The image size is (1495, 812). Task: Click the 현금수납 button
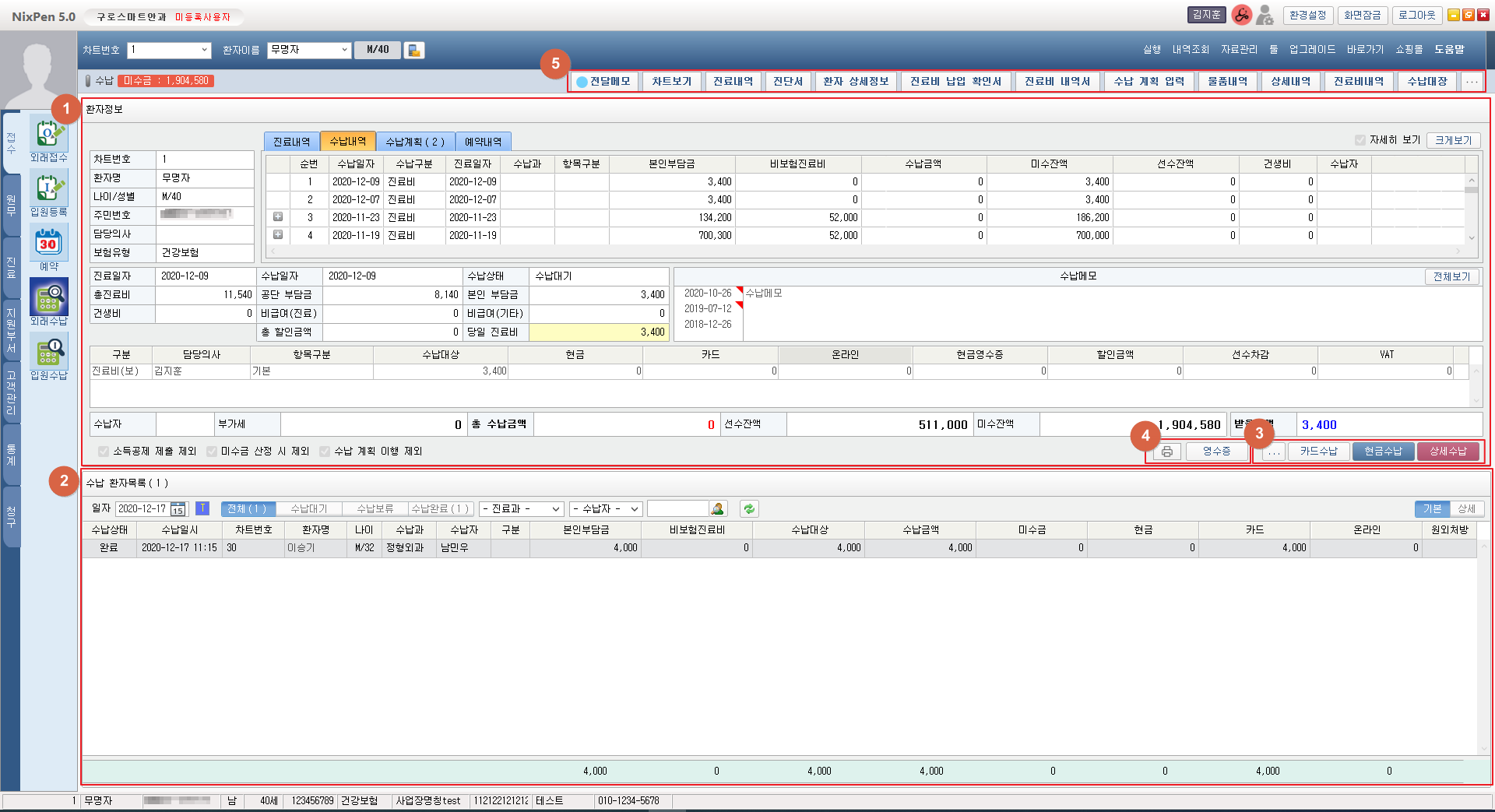1383,452
